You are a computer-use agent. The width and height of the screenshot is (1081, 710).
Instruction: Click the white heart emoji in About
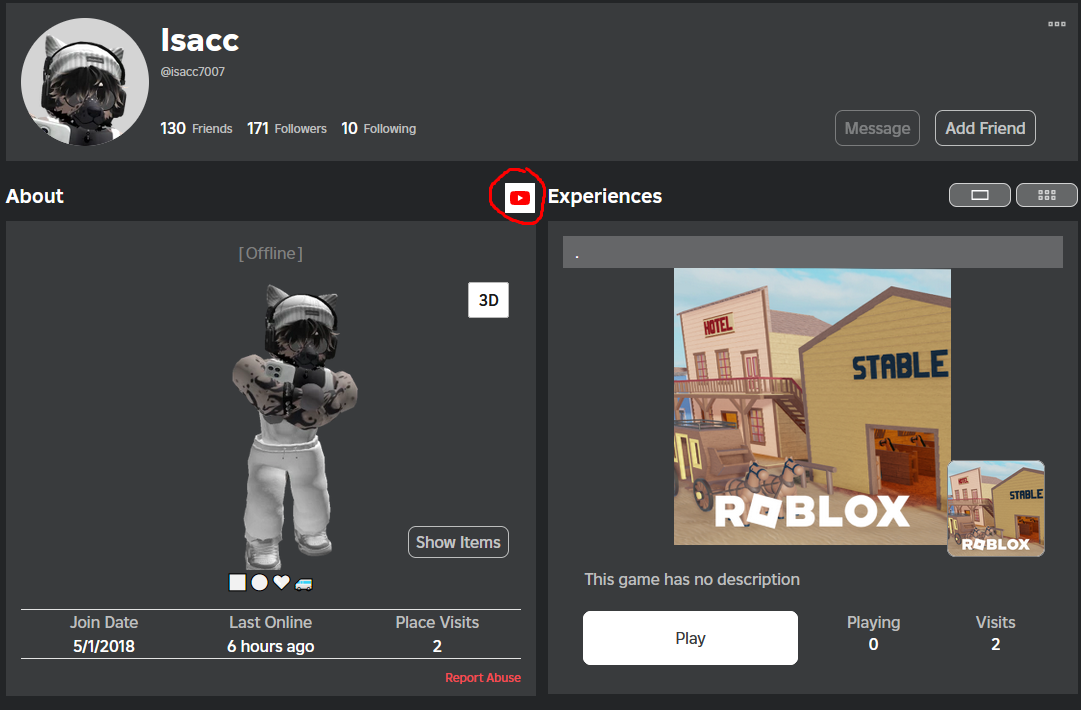(282, 582)
